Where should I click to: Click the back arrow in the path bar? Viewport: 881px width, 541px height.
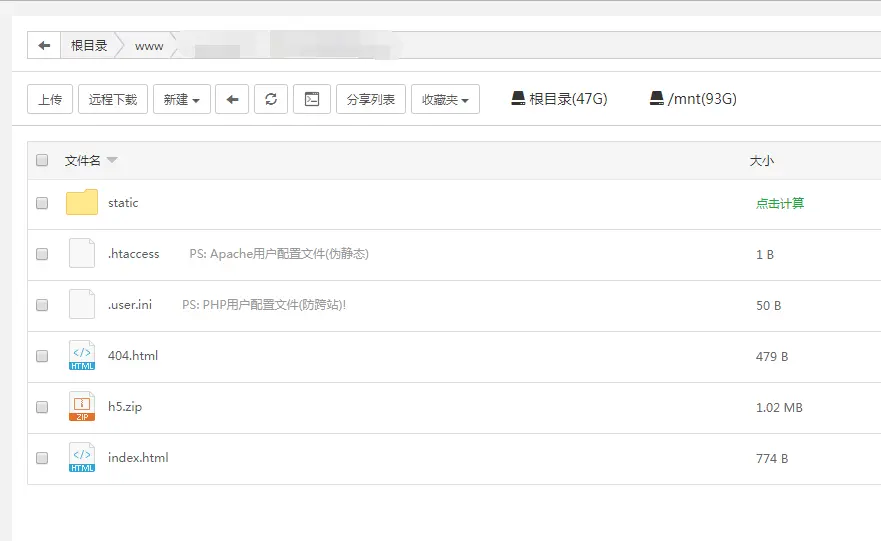(43, 46)
